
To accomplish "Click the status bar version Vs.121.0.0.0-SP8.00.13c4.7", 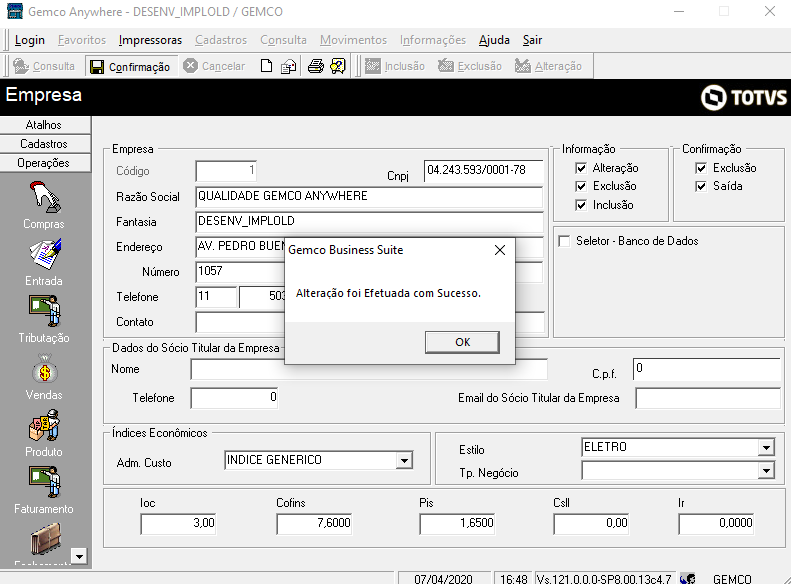I will [604, 578].
